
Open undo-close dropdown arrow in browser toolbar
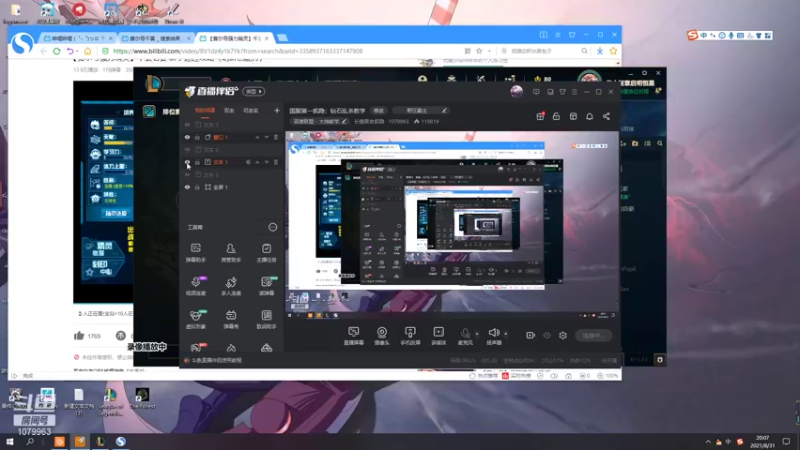(77, 52)
